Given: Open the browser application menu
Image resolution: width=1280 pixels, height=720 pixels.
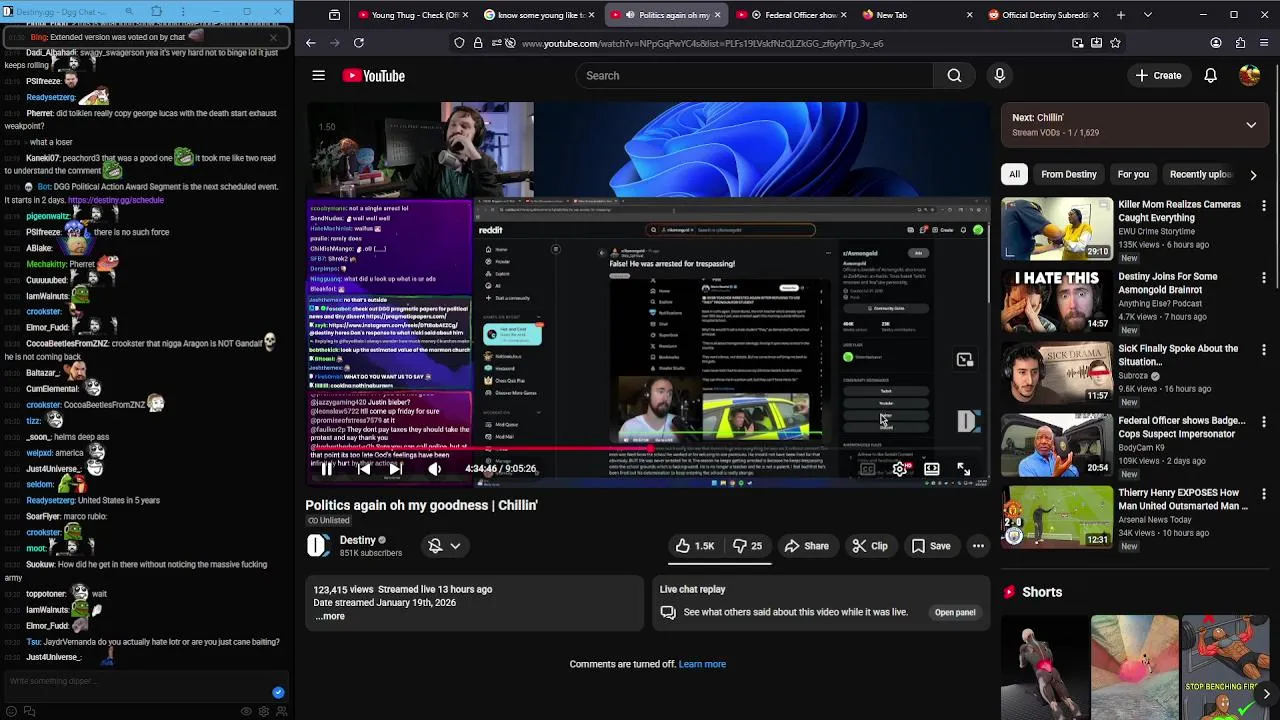Looking at the screenshot, I should click(1264, 43).
